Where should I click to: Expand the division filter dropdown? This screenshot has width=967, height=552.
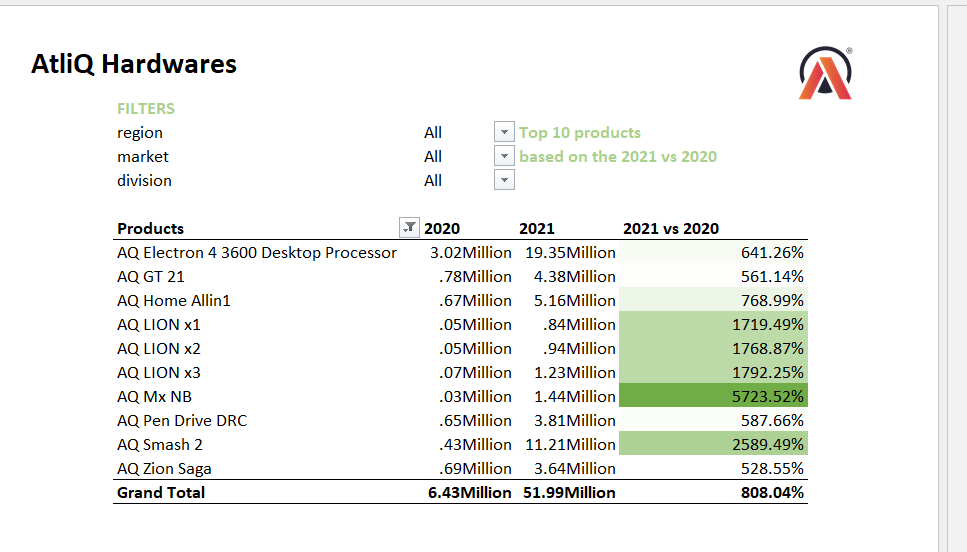click(x=505, y=180)
